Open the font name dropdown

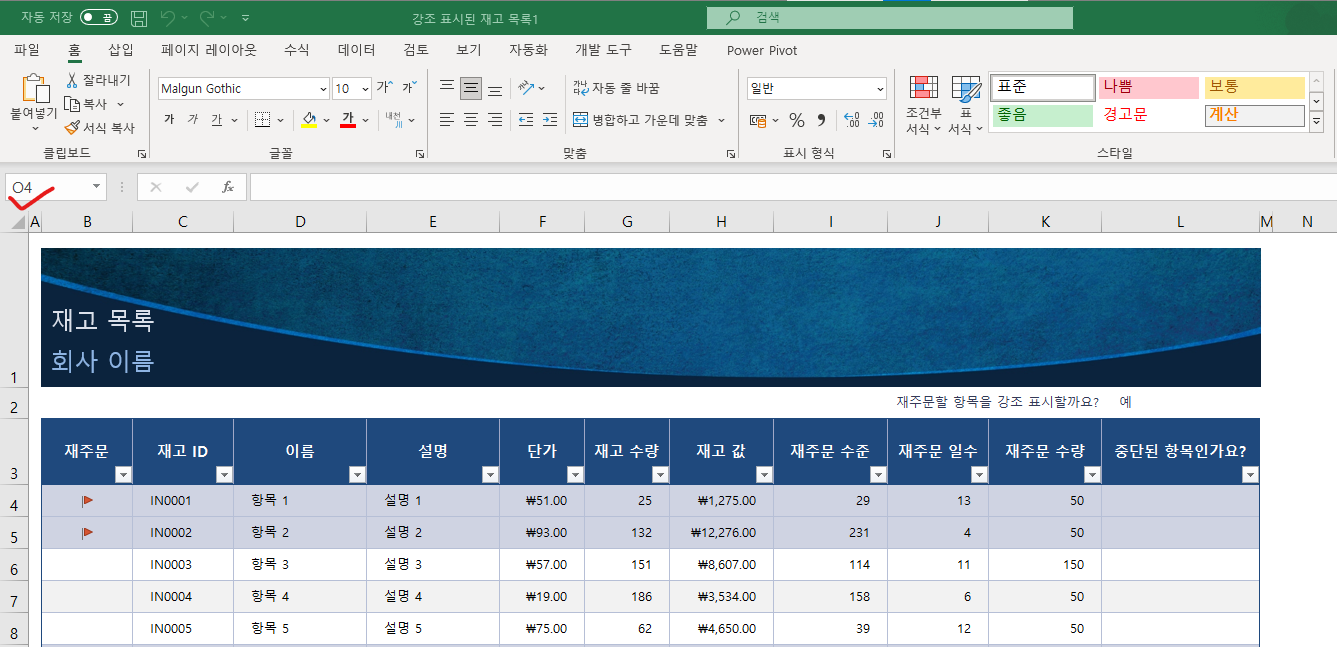pos(322,88)
